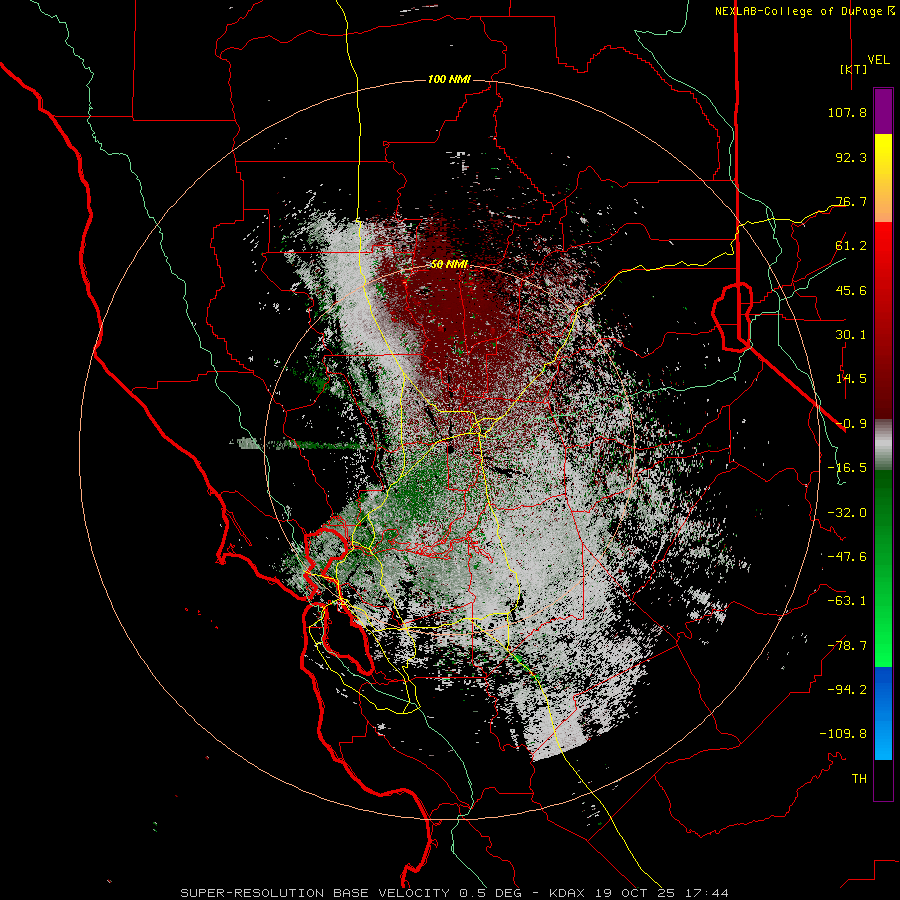Click the 14.5 velocity scale value
The width and height of the screenshot is (900, 900).
pos(851,379)
